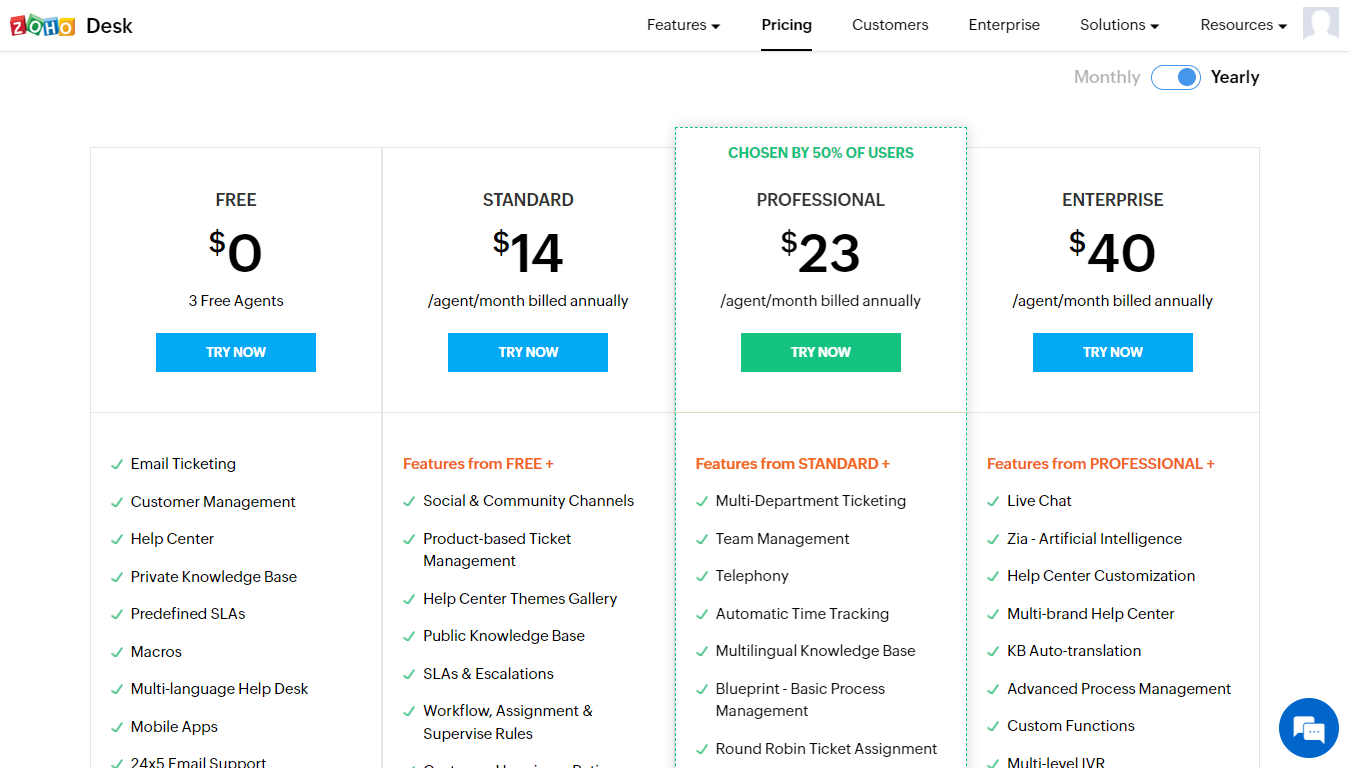
Task: Click Blueprint - Basic Process Management
Action: tap(800, 700)
